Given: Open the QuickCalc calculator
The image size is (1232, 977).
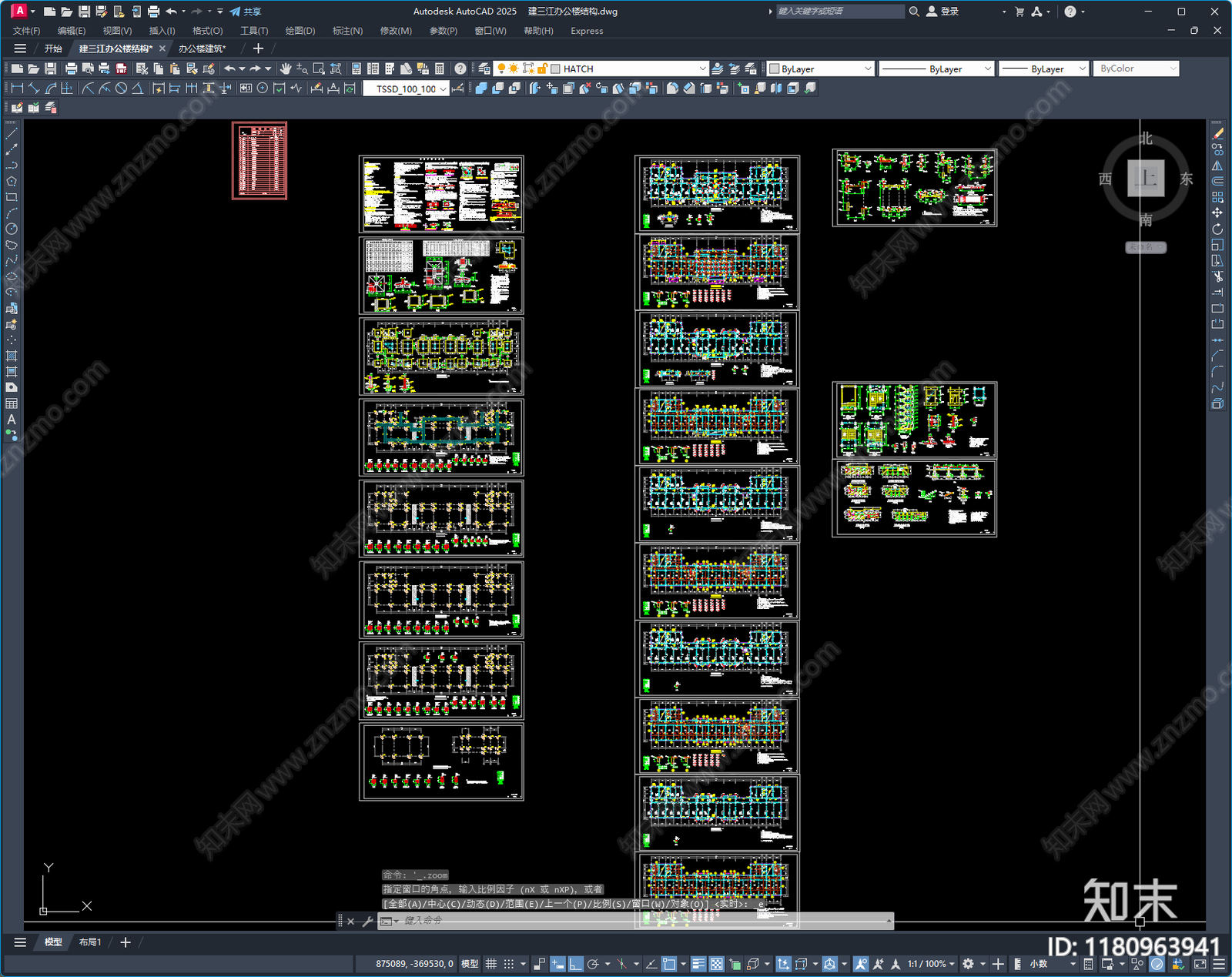Looking at the screenshot, I should (440, 69).
